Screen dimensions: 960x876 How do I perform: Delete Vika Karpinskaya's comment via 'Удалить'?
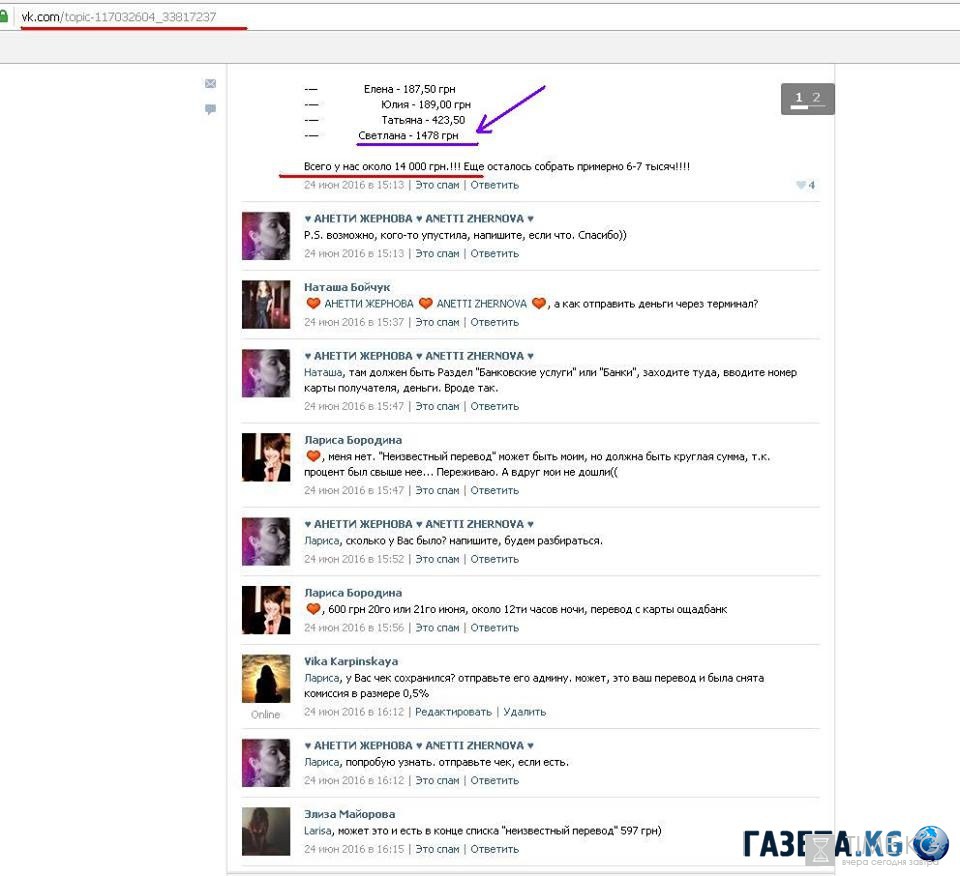[x=524, y=712]
